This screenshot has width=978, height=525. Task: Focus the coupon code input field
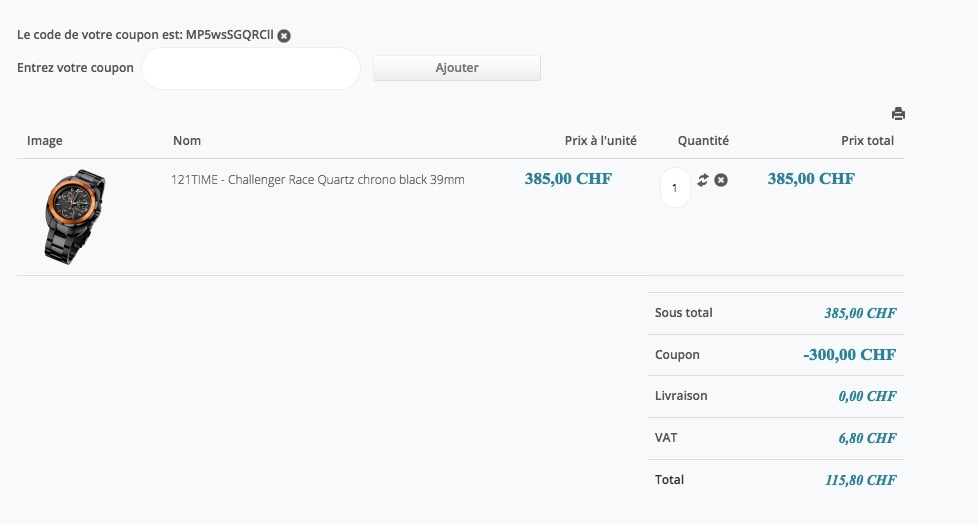pyautogui.click(x=250, y=68)
